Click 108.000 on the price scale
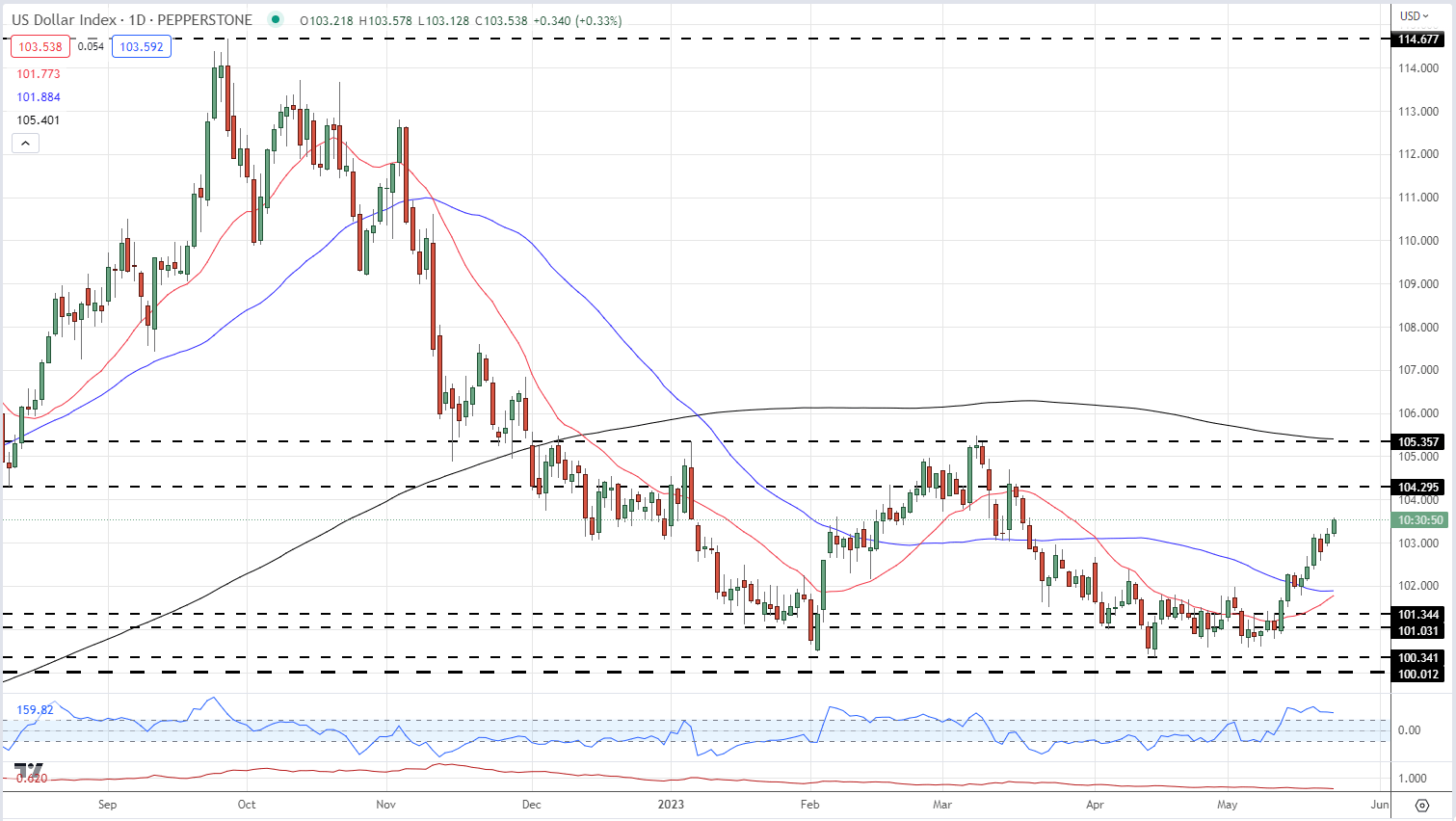The image size is (1456, 821). point(1418,328)
